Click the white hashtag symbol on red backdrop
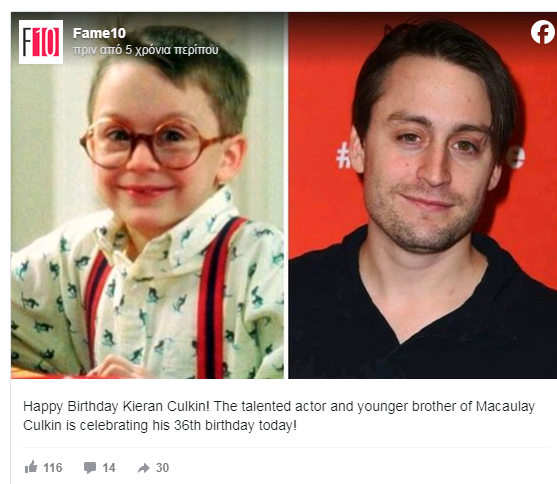557x484 pixels. (344, 155)
